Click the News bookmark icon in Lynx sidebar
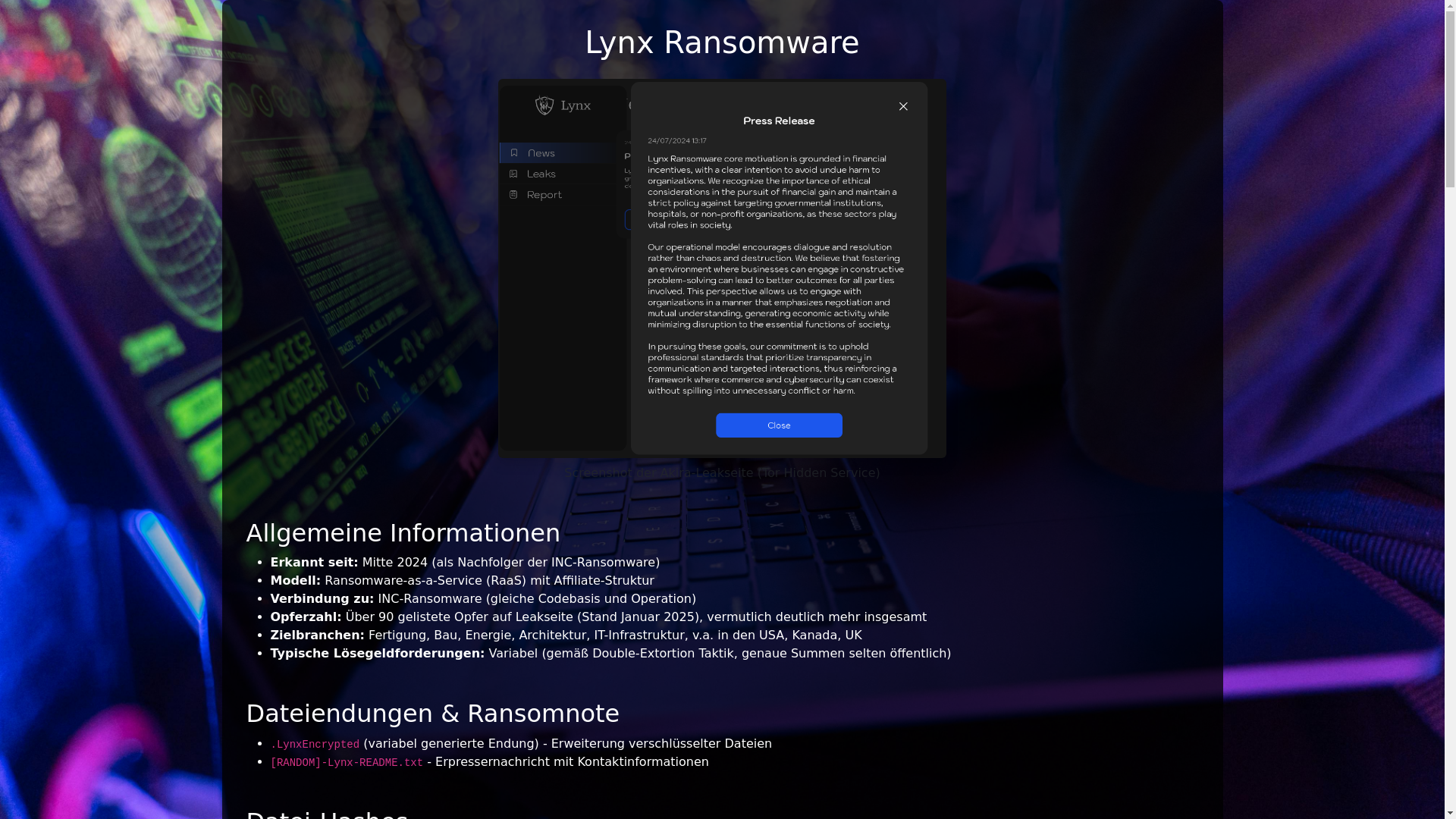1456x819 pixels. [x=514, y=153]
